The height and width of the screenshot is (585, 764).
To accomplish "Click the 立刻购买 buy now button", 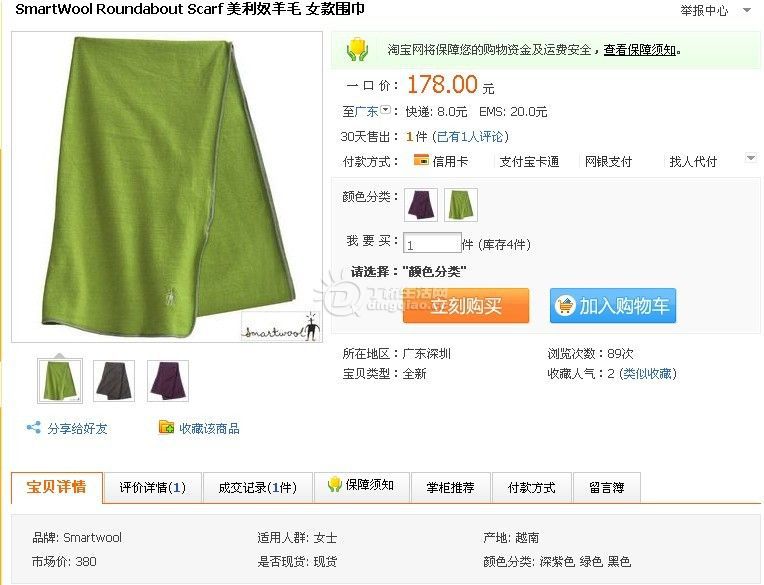I will [x=466, y=305].
